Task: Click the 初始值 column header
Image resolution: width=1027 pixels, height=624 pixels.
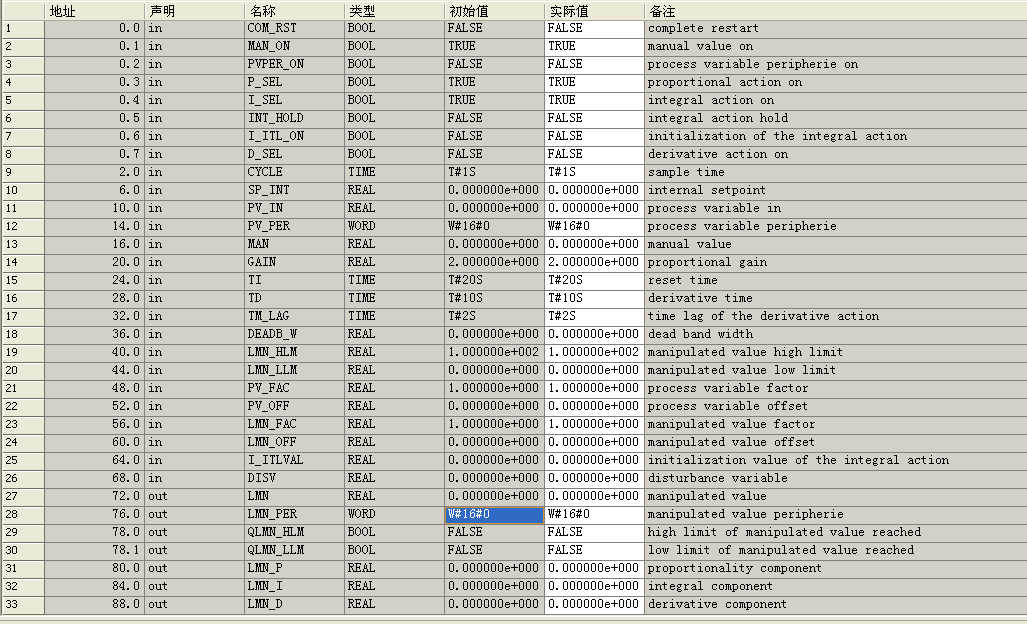Action: (x=494, y=10)
